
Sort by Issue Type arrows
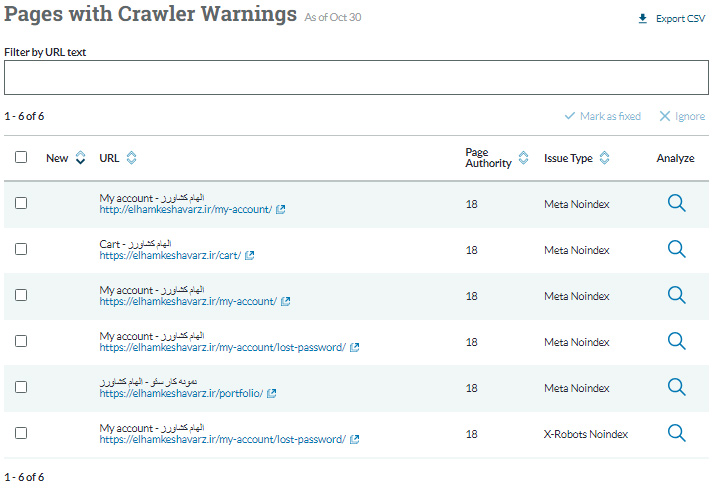coord(604,158)
